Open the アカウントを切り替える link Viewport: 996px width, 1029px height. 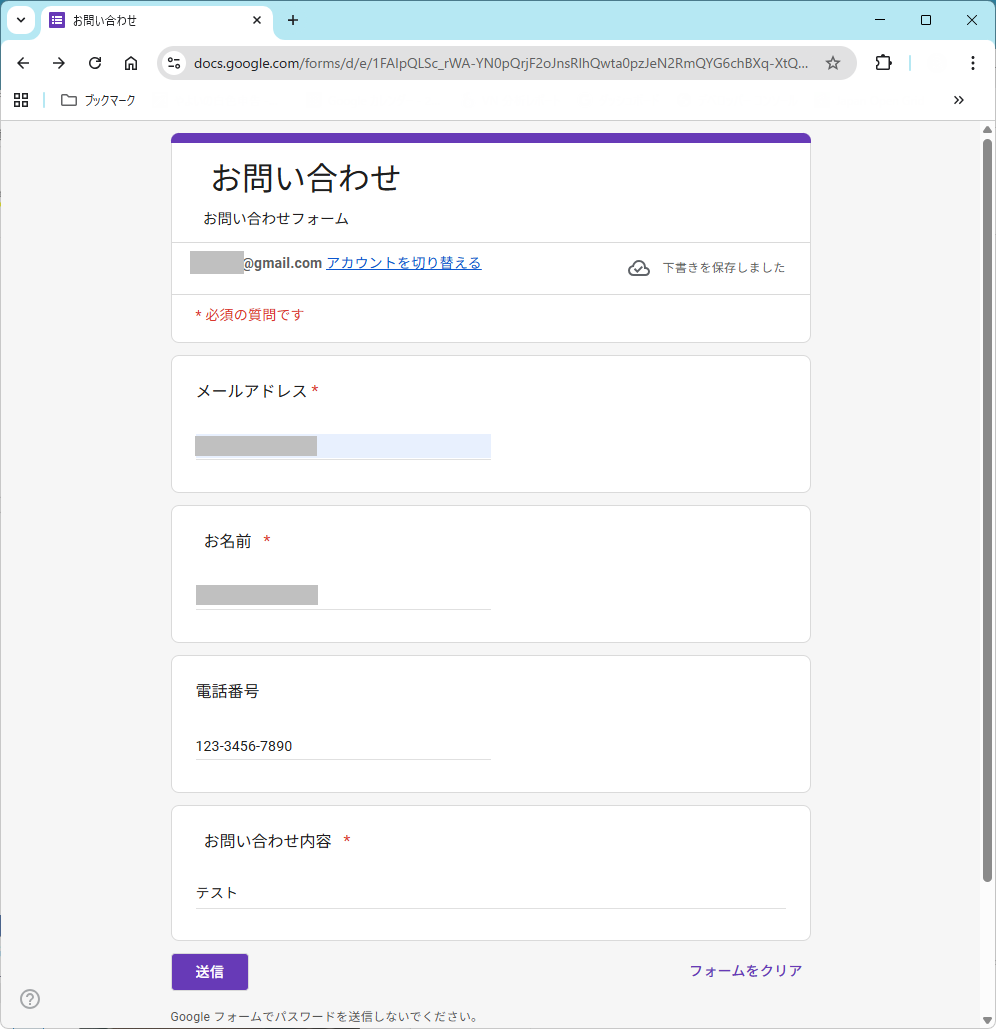(404, 262)
